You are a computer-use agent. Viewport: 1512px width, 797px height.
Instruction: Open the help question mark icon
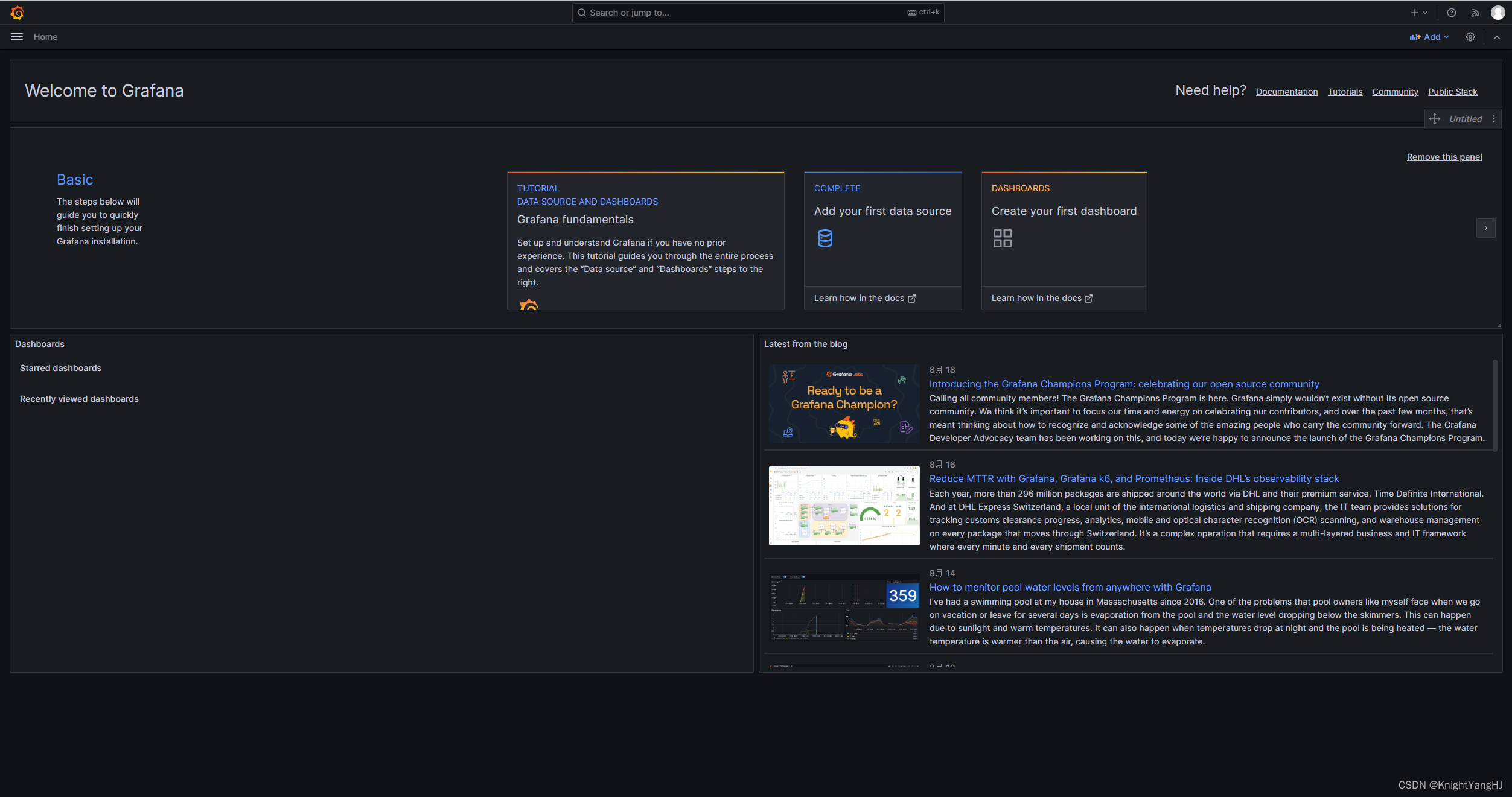coord(1452,13)
